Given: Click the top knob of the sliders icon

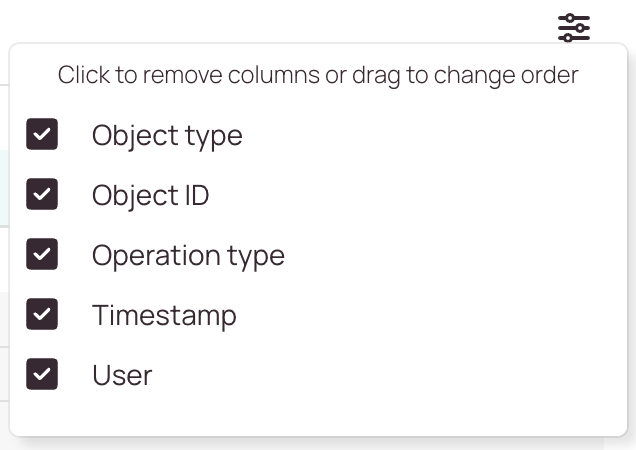Looking at the screenshot, I should 570,18.
